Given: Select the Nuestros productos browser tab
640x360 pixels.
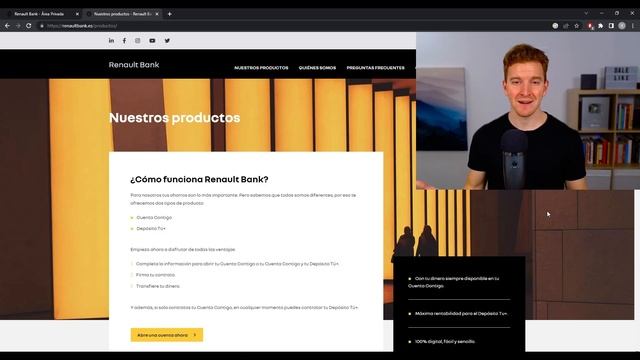Looking at the screenshot, I should pos(122,14).
